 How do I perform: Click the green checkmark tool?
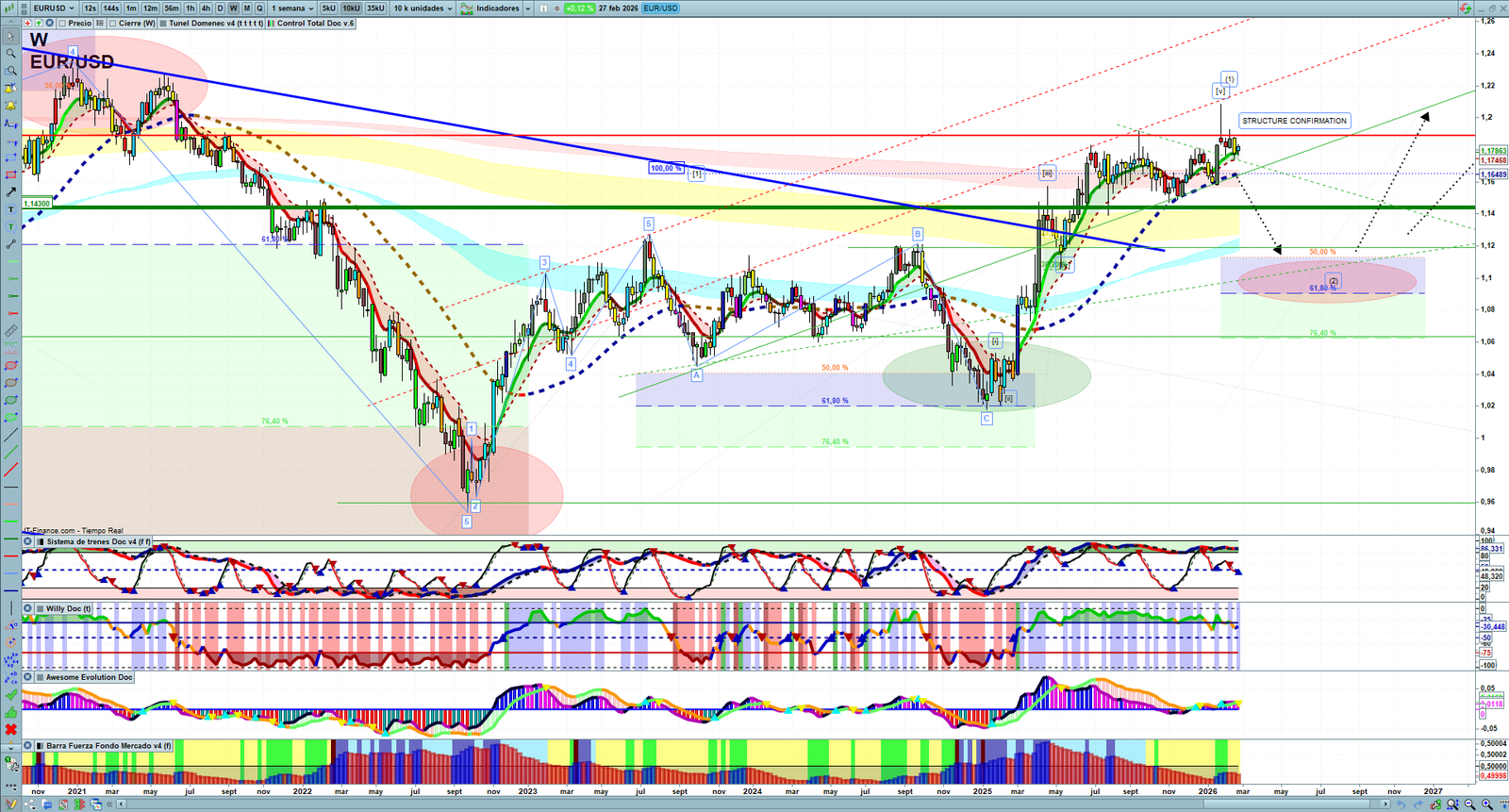(10, 695)
